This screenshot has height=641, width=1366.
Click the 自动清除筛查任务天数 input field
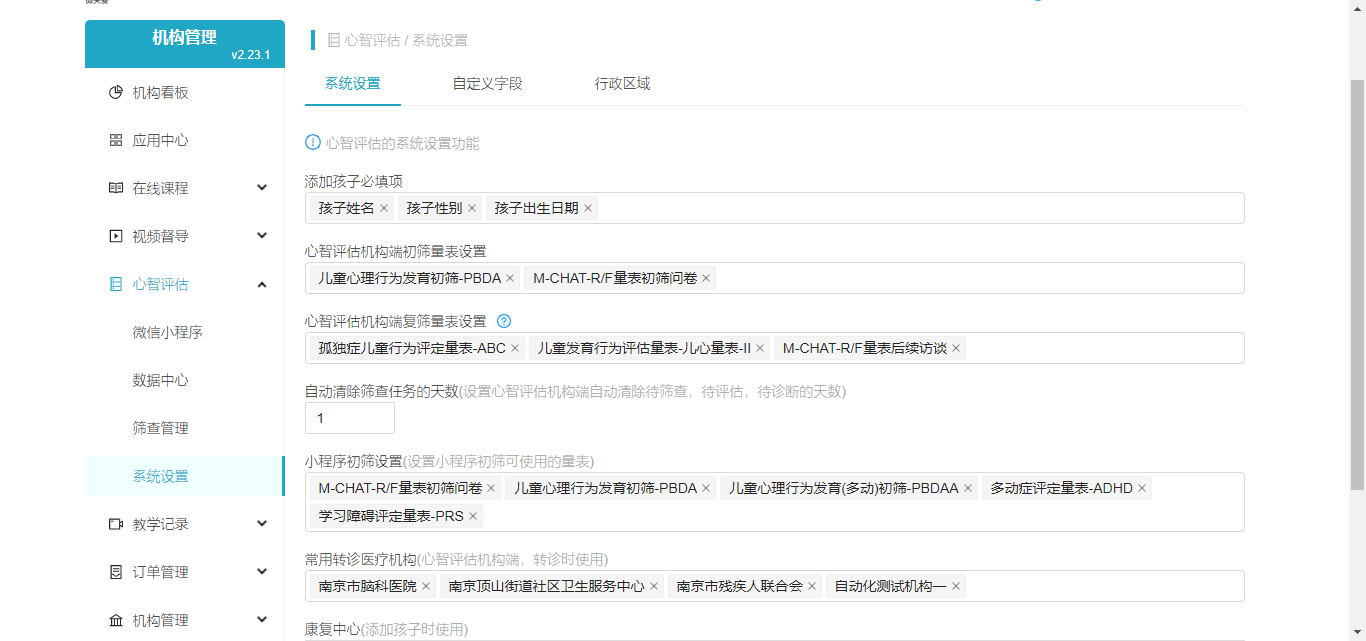point(349,419)
